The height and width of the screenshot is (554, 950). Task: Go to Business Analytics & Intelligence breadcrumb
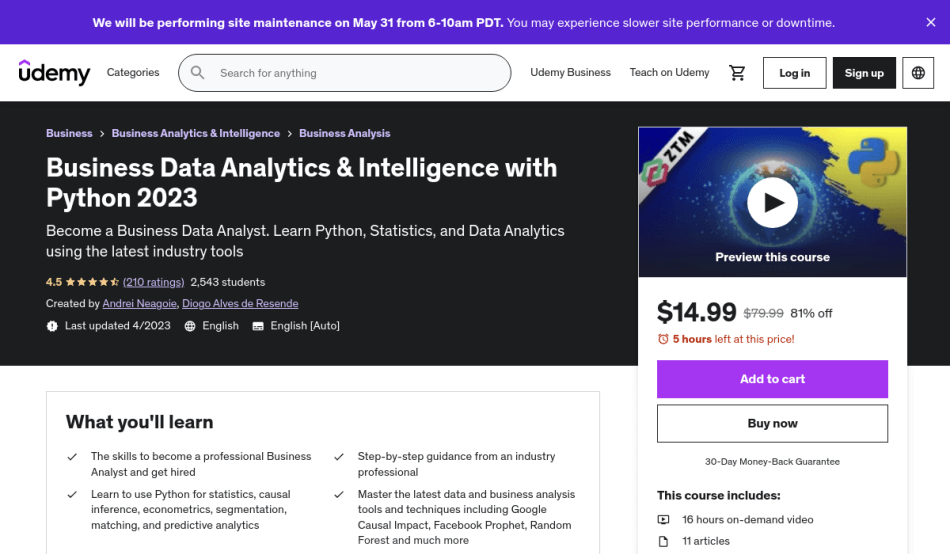click(x=196, y=133)
